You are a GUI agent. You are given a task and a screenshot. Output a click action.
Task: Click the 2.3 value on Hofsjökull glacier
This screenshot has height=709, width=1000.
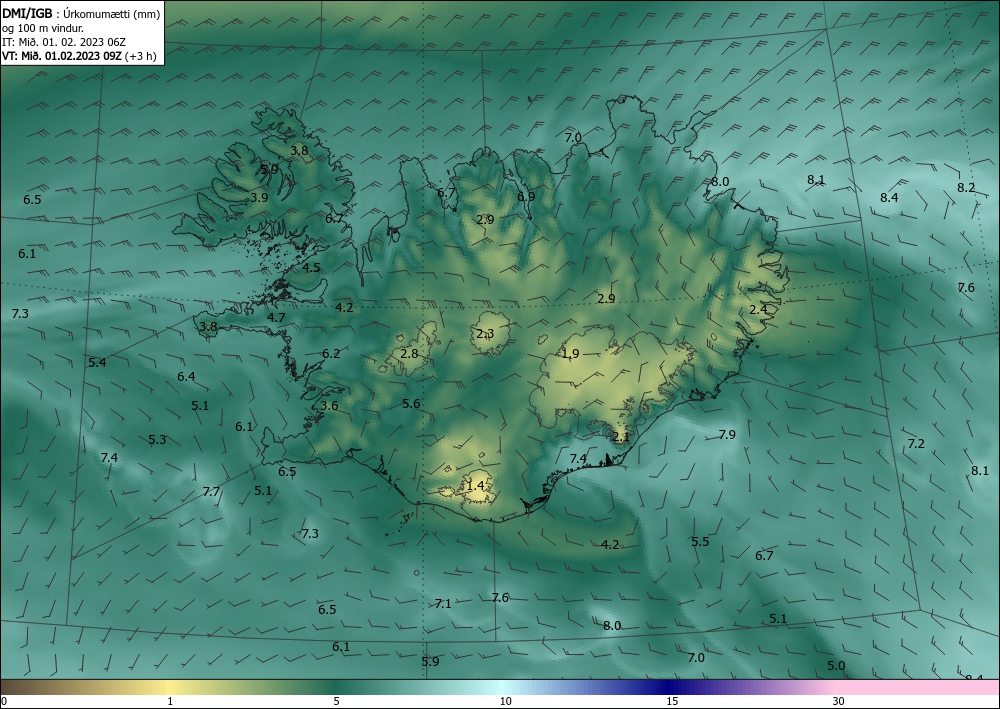pos(485,334)
